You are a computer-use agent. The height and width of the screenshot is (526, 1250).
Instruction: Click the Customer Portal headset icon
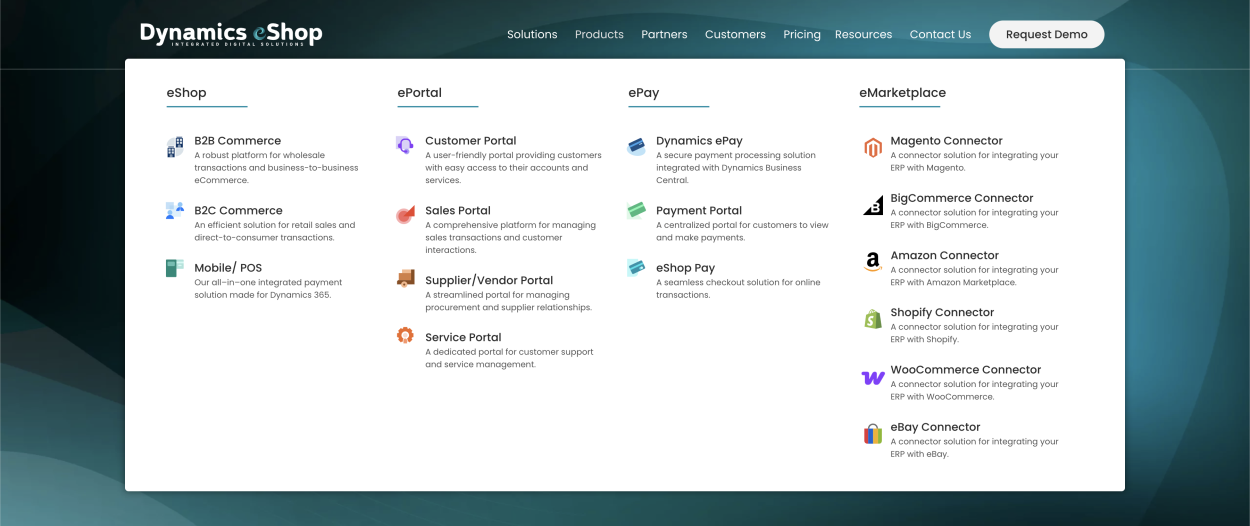405,145
